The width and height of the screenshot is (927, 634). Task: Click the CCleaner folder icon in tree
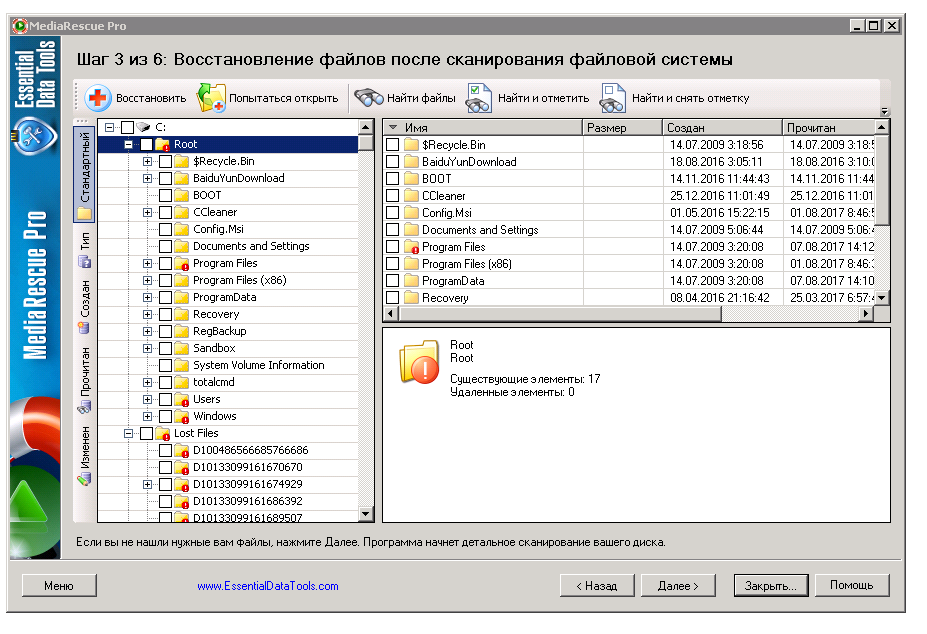point(182,212)
